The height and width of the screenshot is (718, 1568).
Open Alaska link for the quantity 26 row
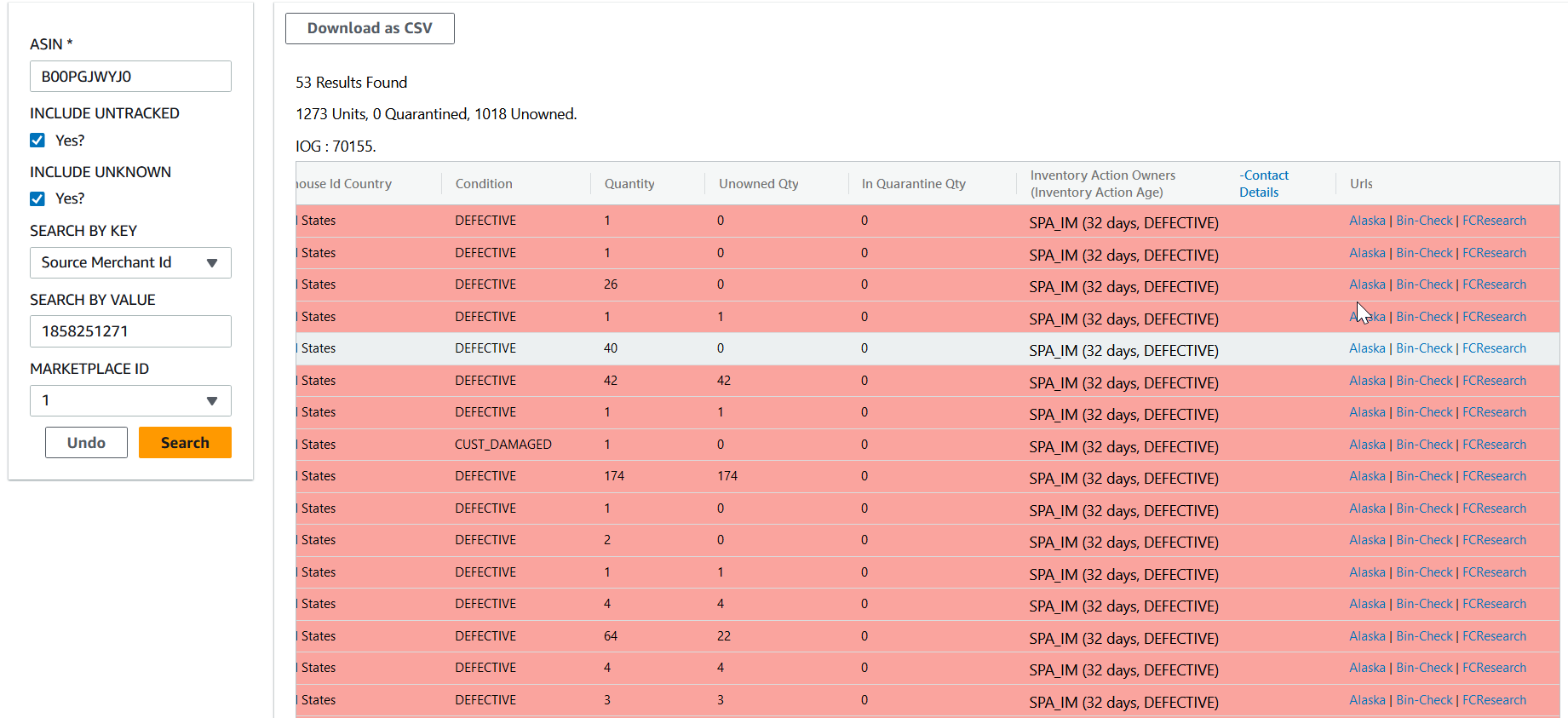[1367, 284]
